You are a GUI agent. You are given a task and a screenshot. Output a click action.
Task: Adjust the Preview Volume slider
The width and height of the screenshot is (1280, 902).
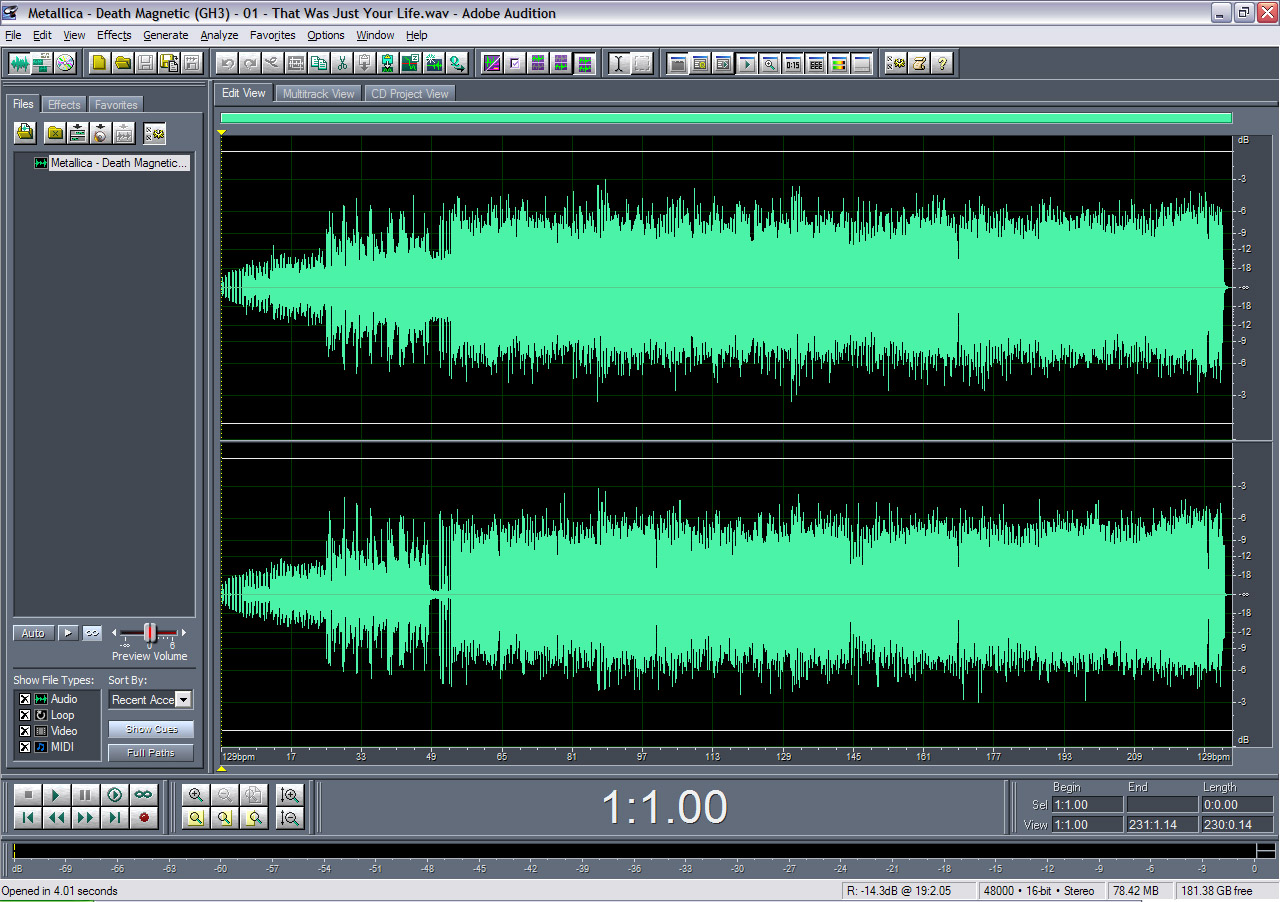pos(150,632)
